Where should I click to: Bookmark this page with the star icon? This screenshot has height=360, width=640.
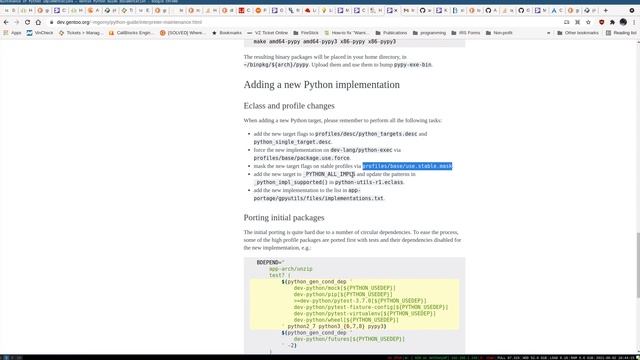pos(588,22)
